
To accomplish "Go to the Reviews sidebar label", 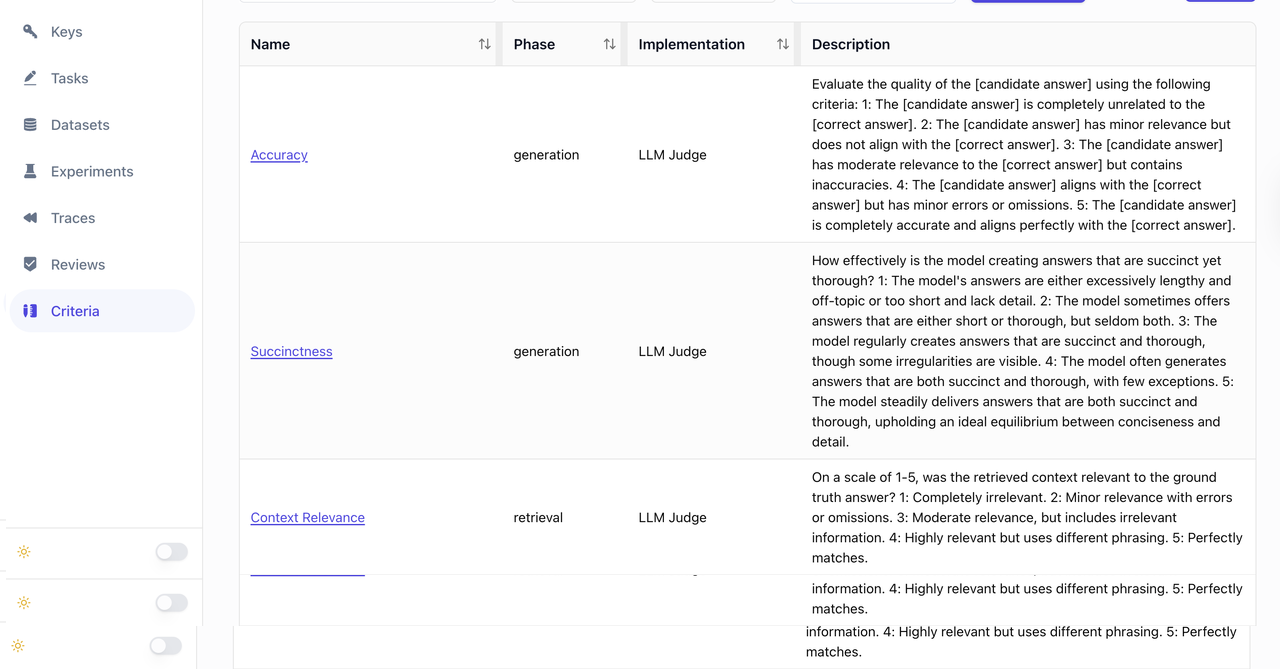I will (x=78, y=264).
